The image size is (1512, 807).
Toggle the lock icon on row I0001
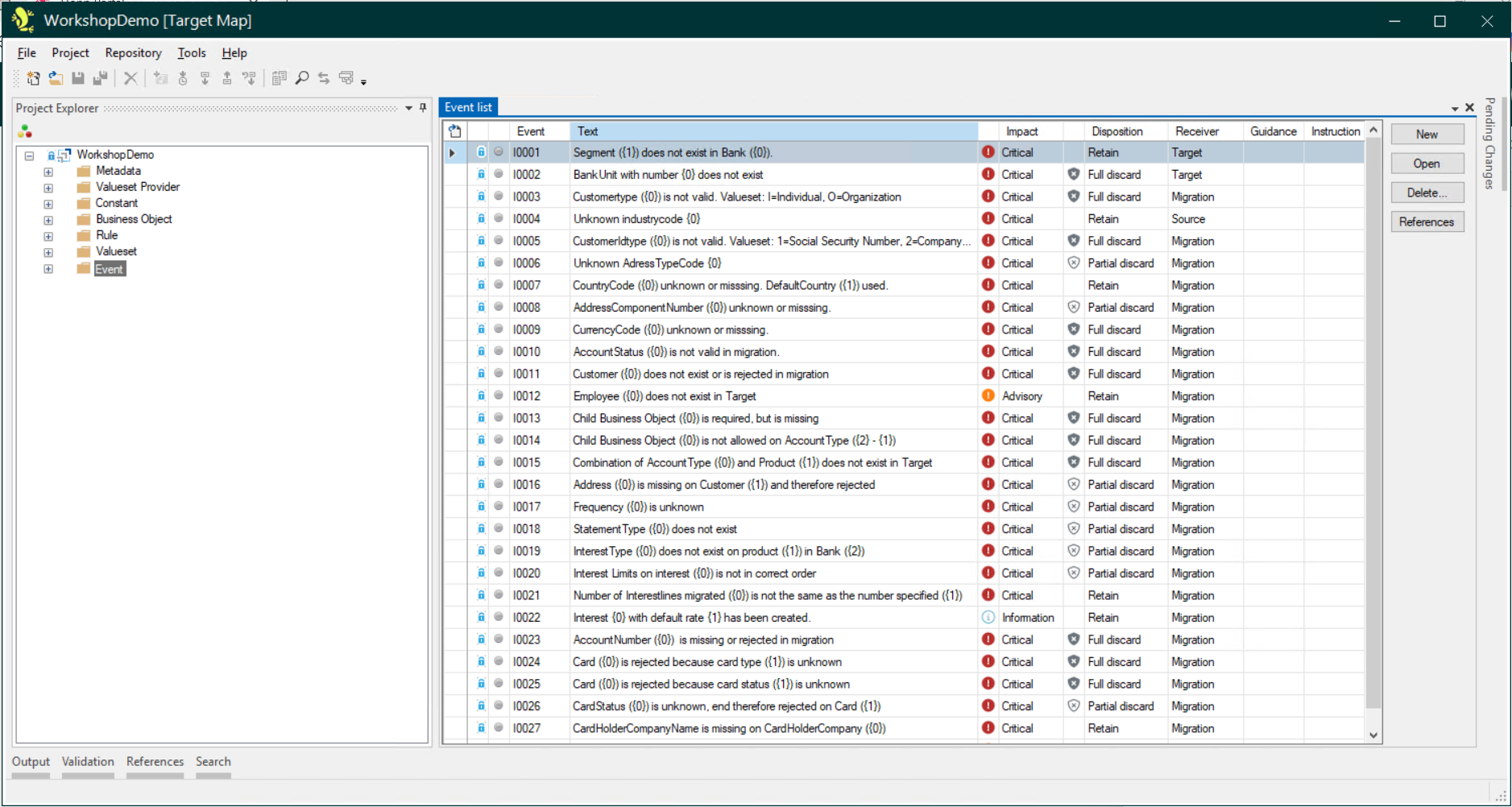click(481, 151)
